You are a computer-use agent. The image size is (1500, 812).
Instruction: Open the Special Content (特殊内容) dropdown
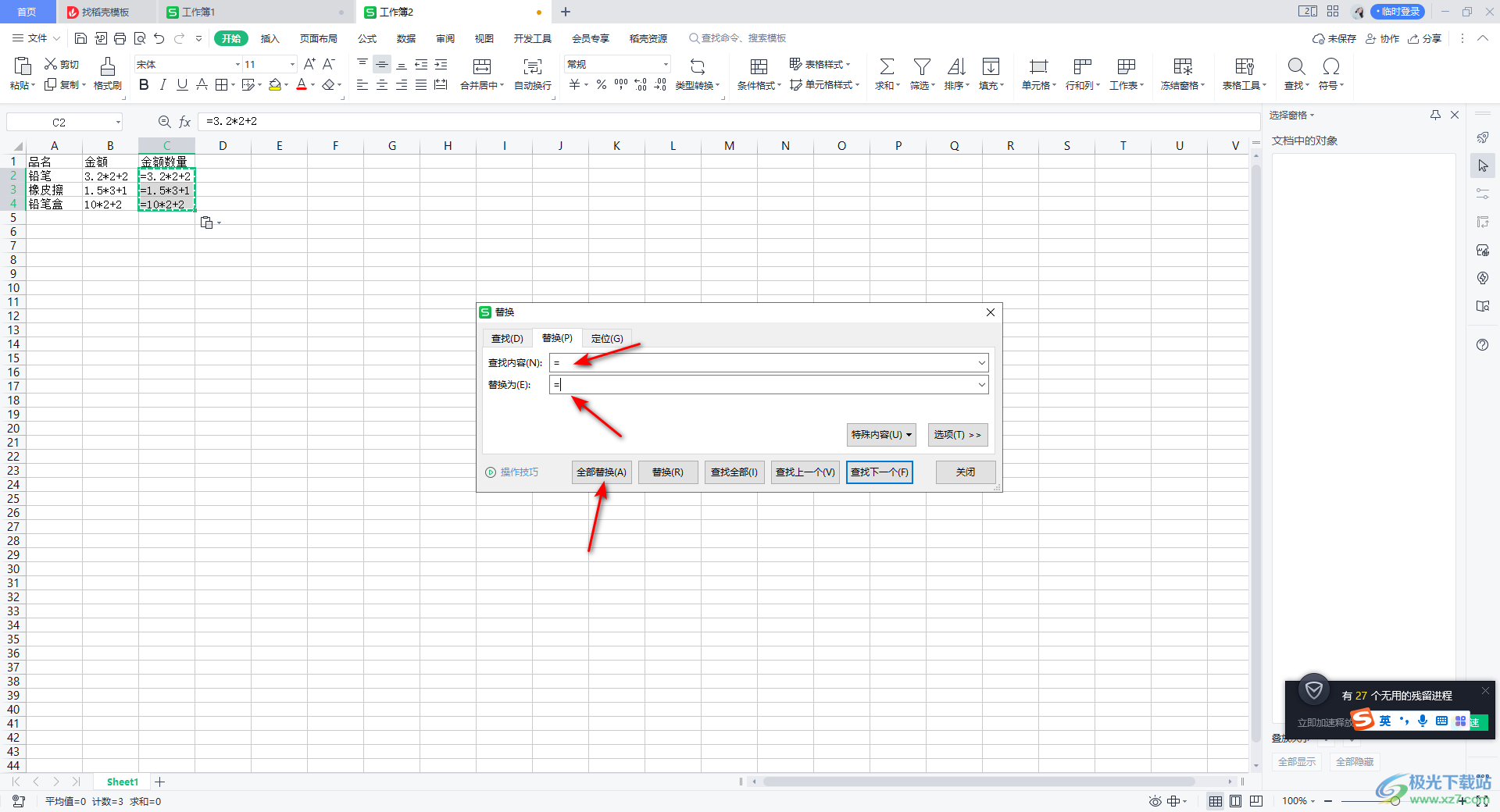(x=881, y=435)
